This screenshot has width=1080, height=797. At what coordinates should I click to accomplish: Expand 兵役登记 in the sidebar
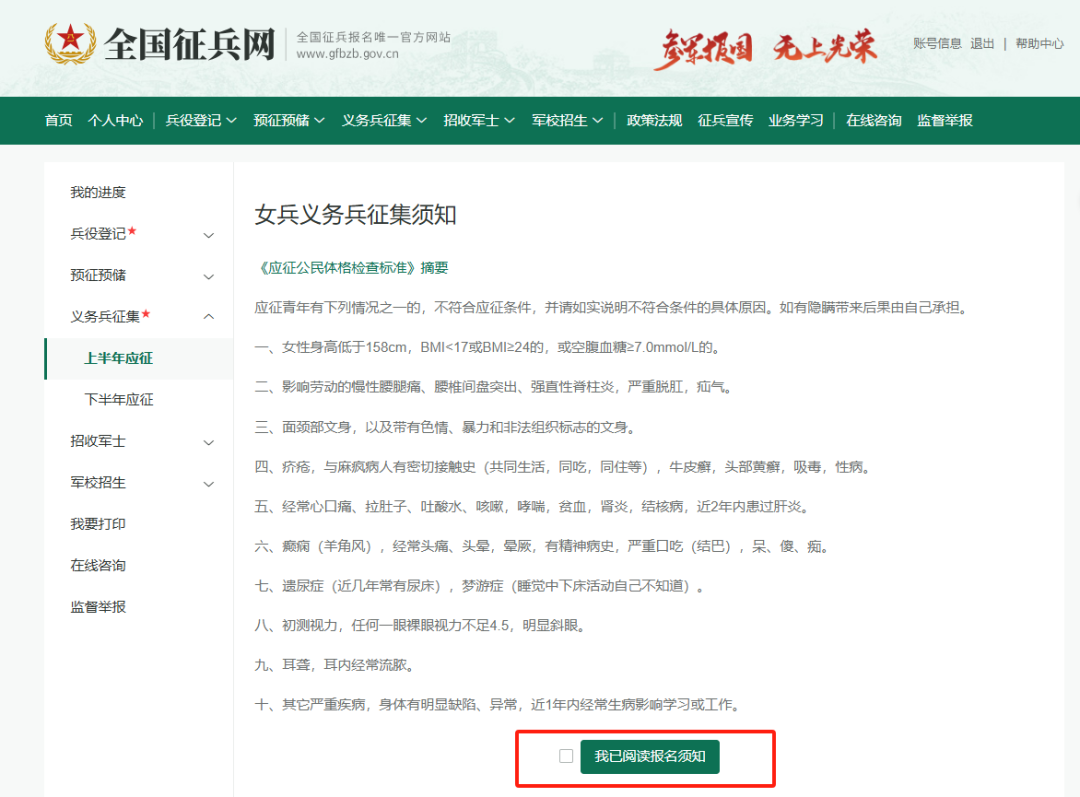click(x=207, y=234)
